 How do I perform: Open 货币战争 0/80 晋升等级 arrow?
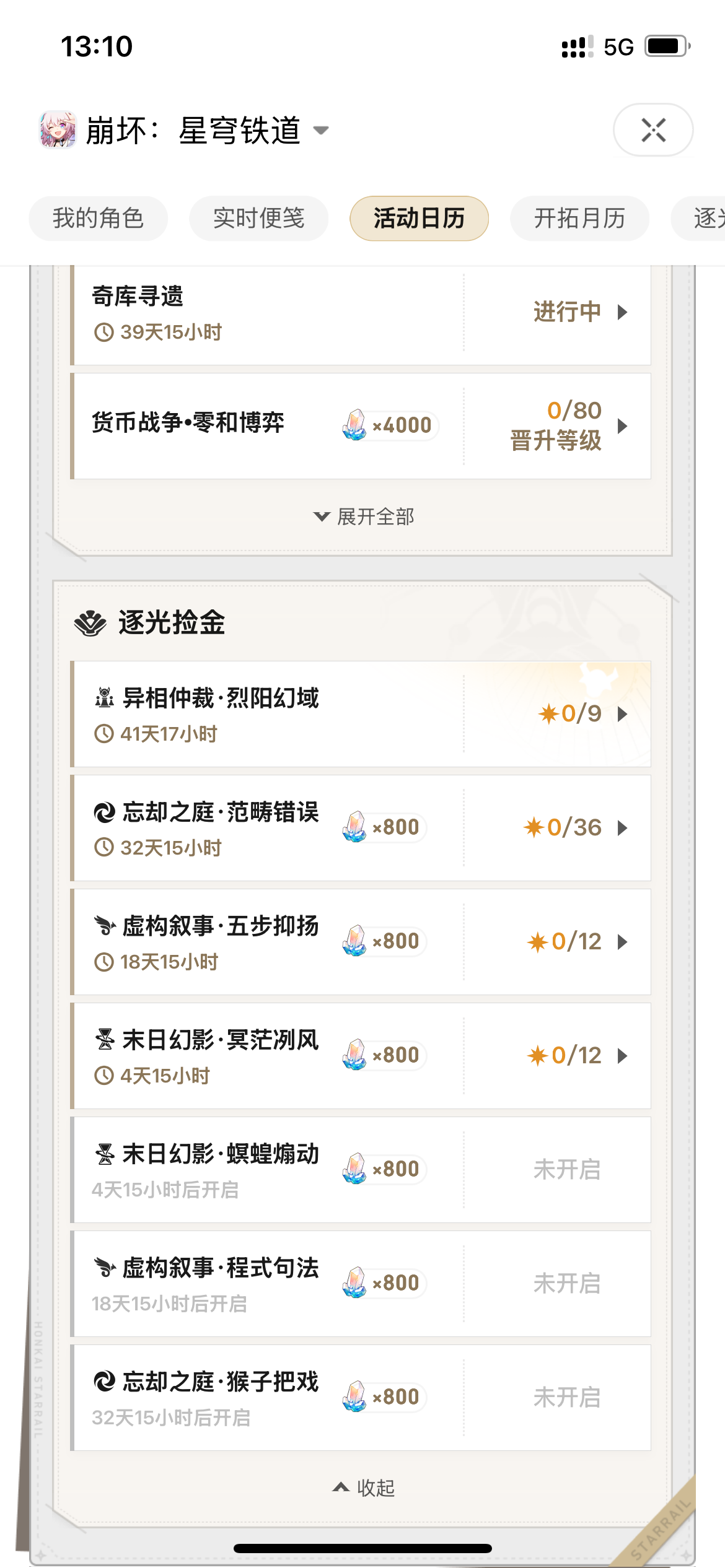coord(623,426)
